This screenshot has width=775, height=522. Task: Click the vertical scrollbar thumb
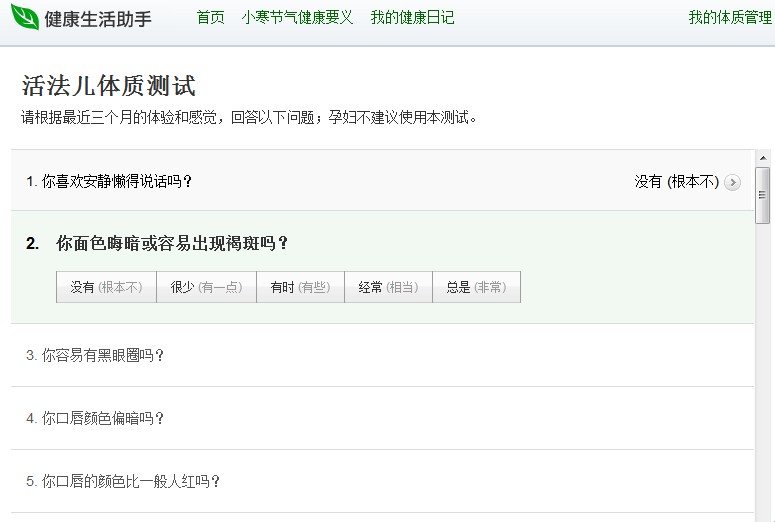click(763, 195)
